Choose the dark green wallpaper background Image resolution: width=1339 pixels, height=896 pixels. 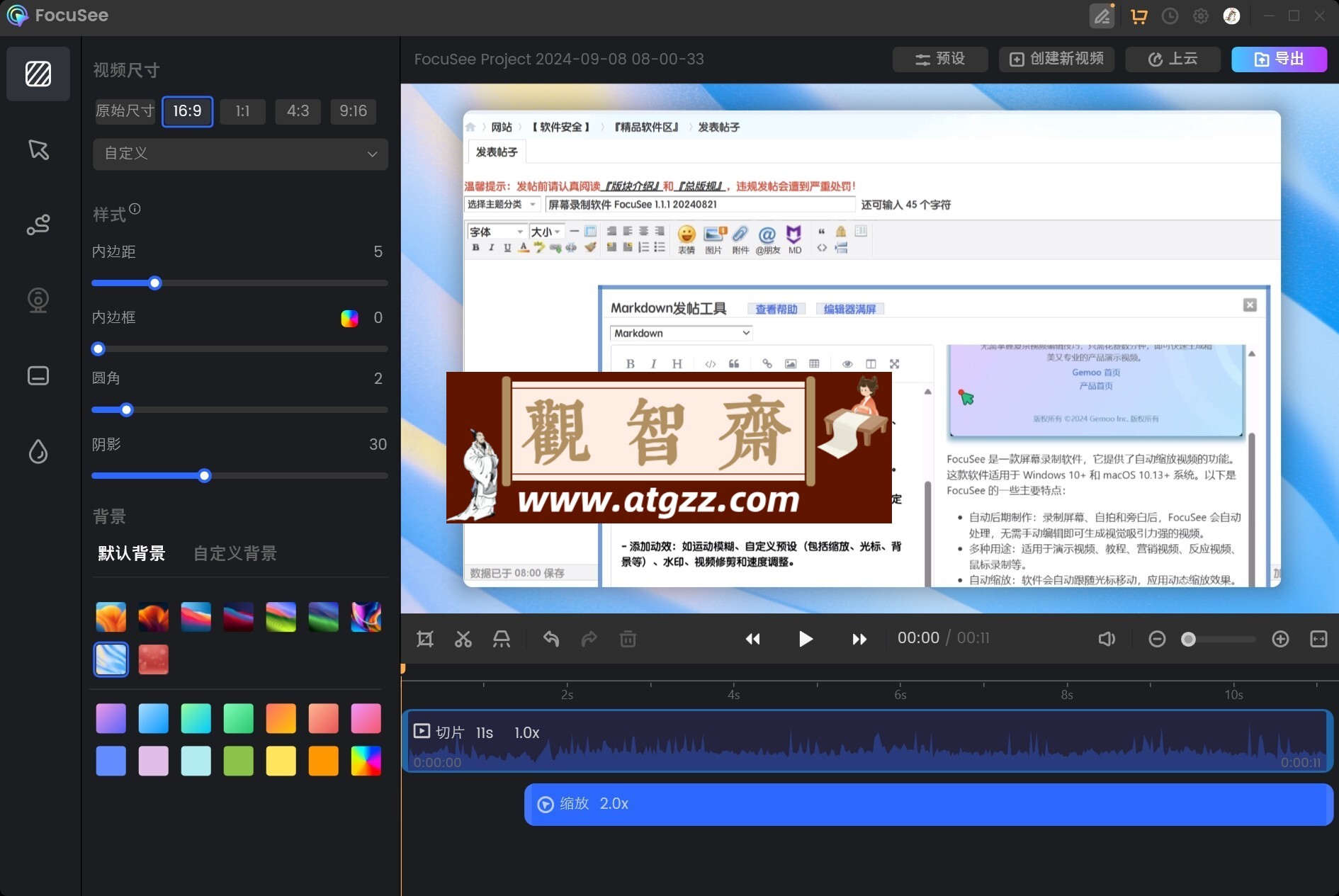pos(324,617)
